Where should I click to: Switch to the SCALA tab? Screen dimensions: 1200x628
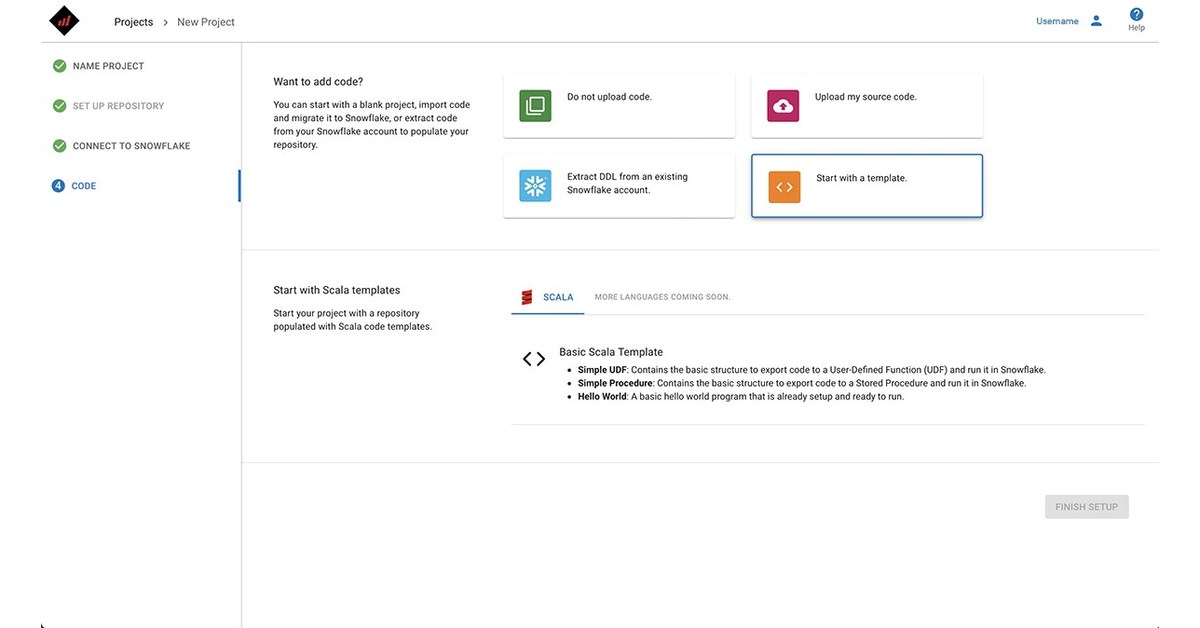[x=557, y=296]
